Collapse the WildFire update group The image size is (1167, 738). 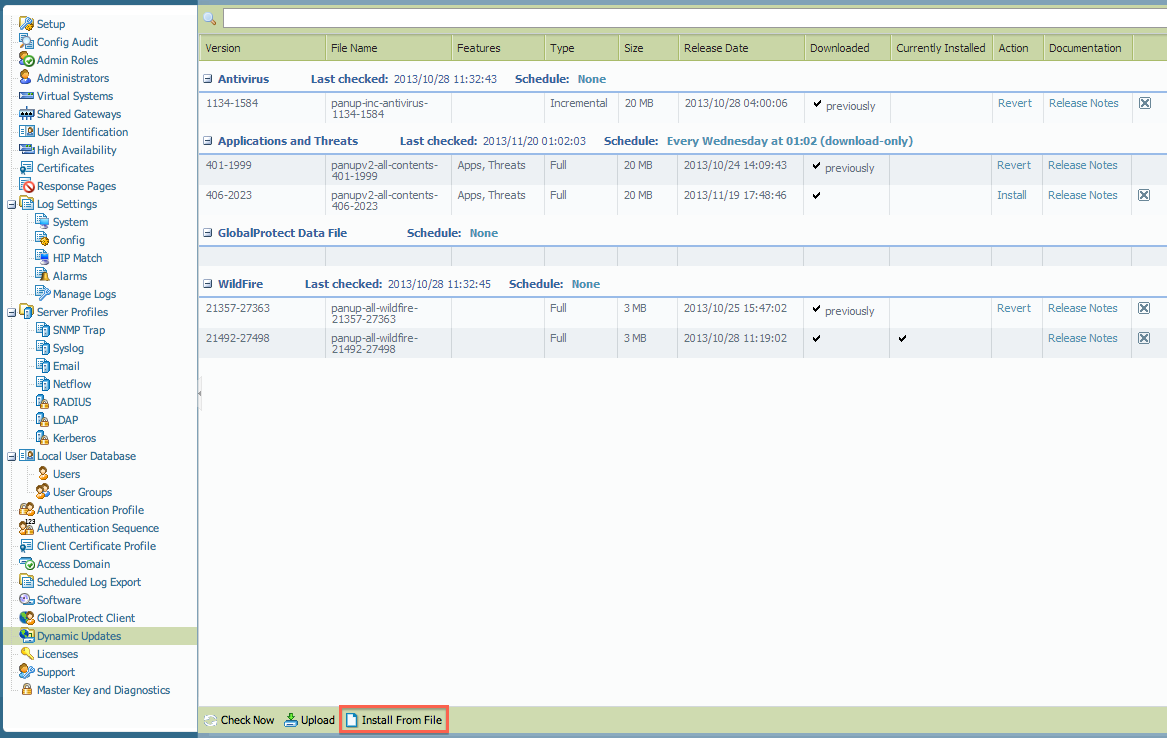[x=208, y=284]
